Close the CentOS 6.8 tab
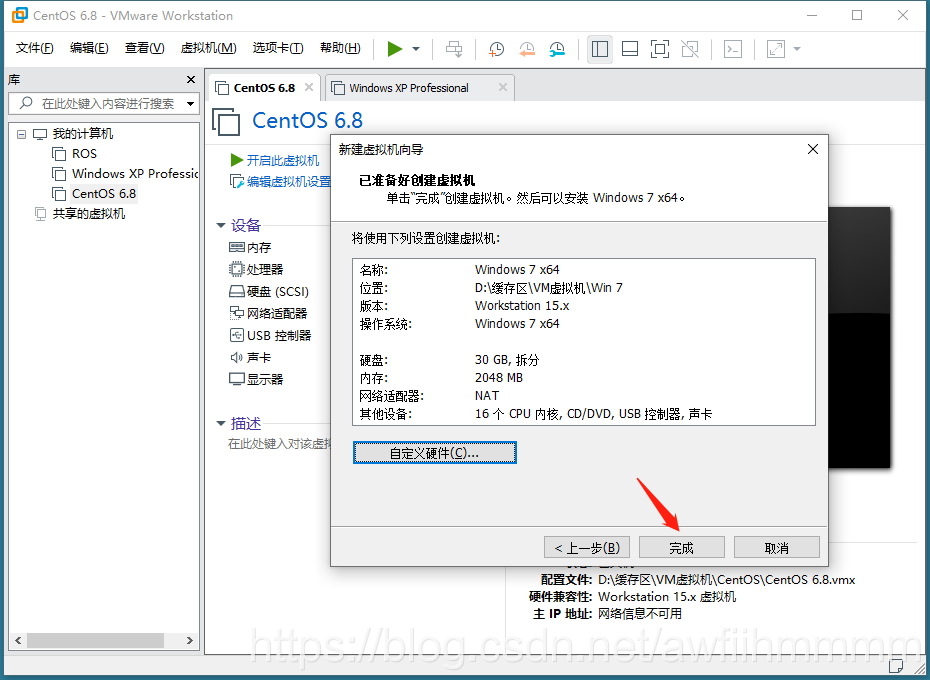 [309, 87]
